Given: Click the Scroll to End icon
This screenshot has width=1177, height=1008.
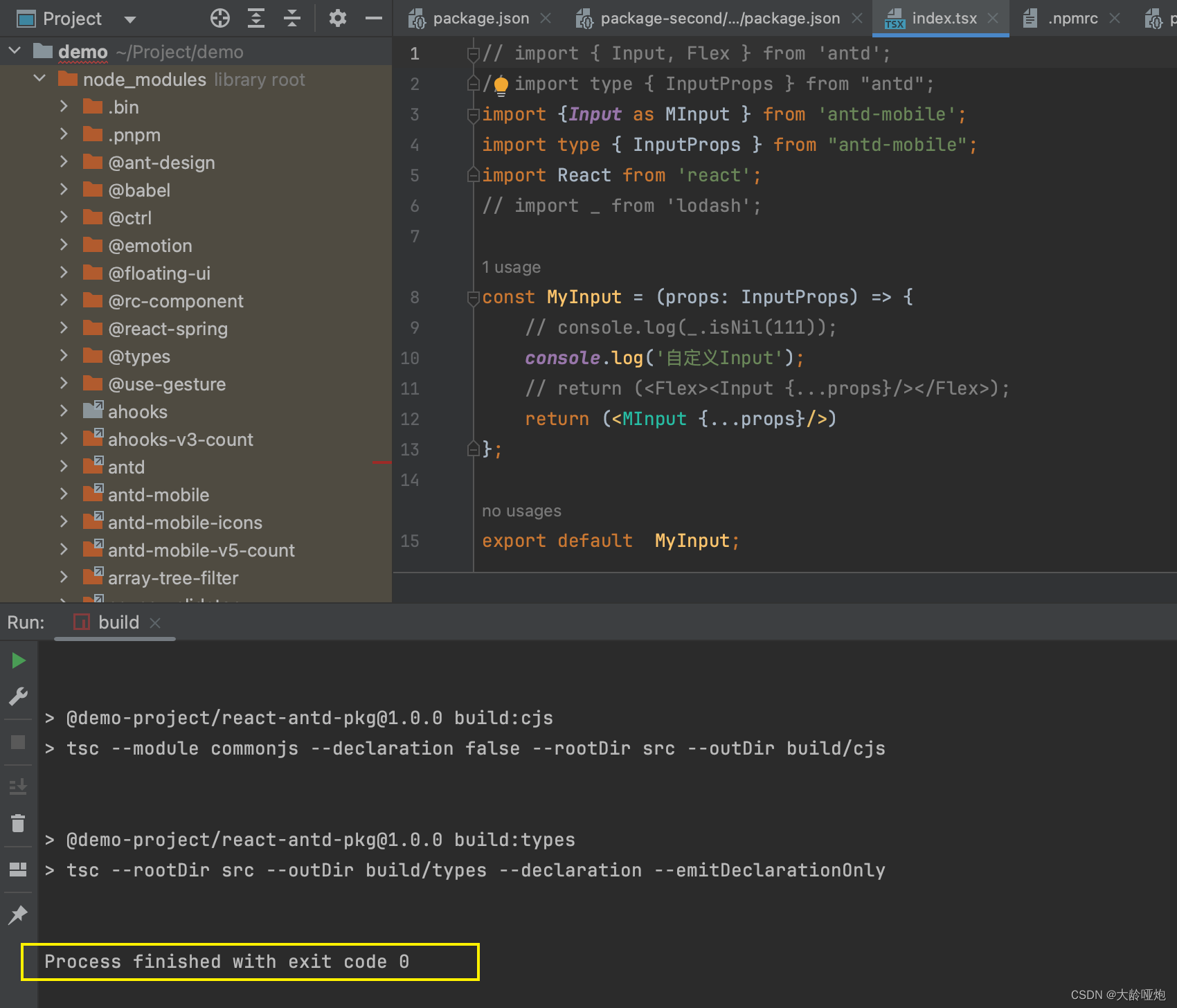Looking at the screenshot, I should [19, 786].
